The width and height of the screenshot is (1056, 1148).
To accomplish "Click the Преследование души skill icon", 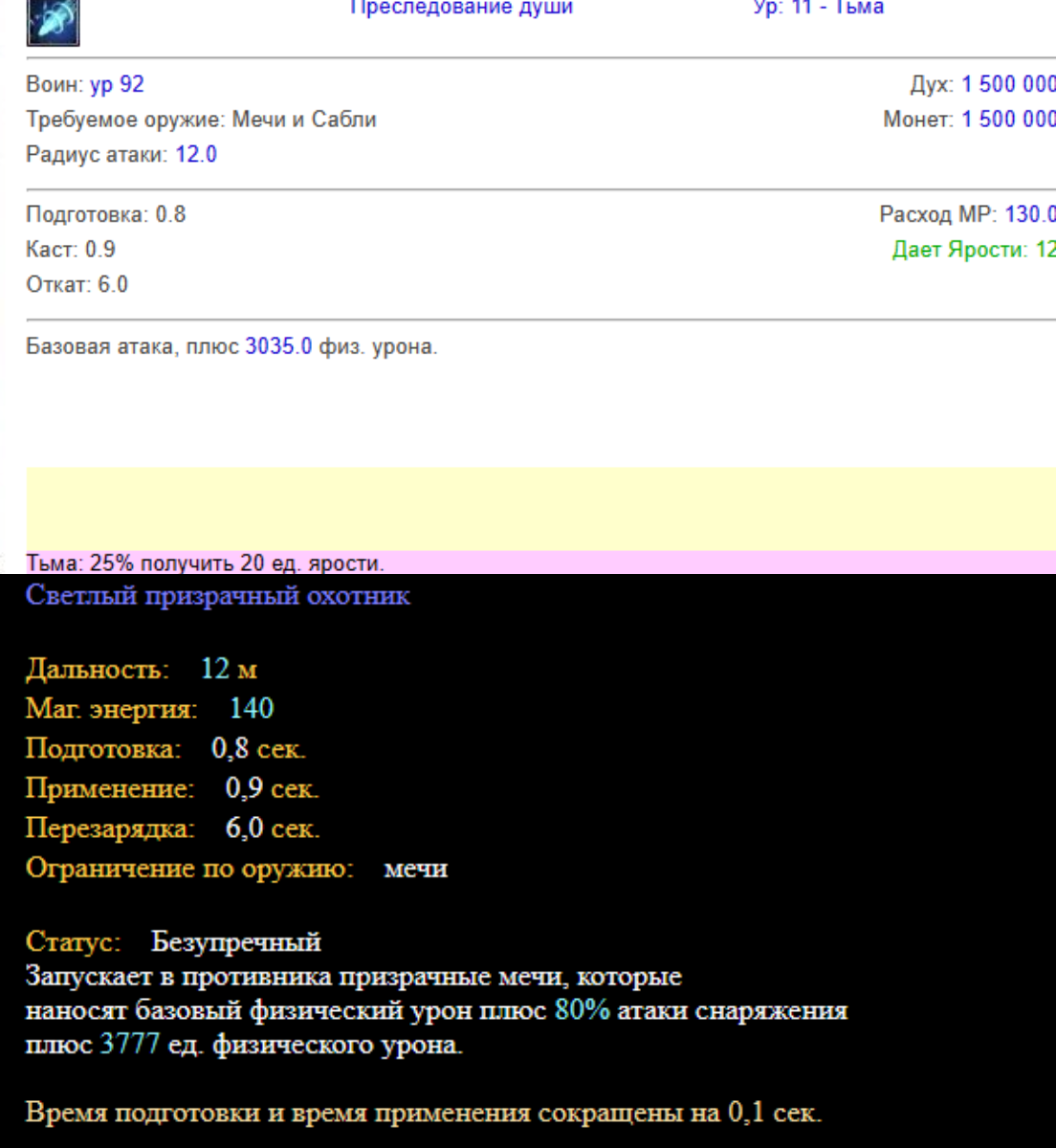I will pos(53,21).
